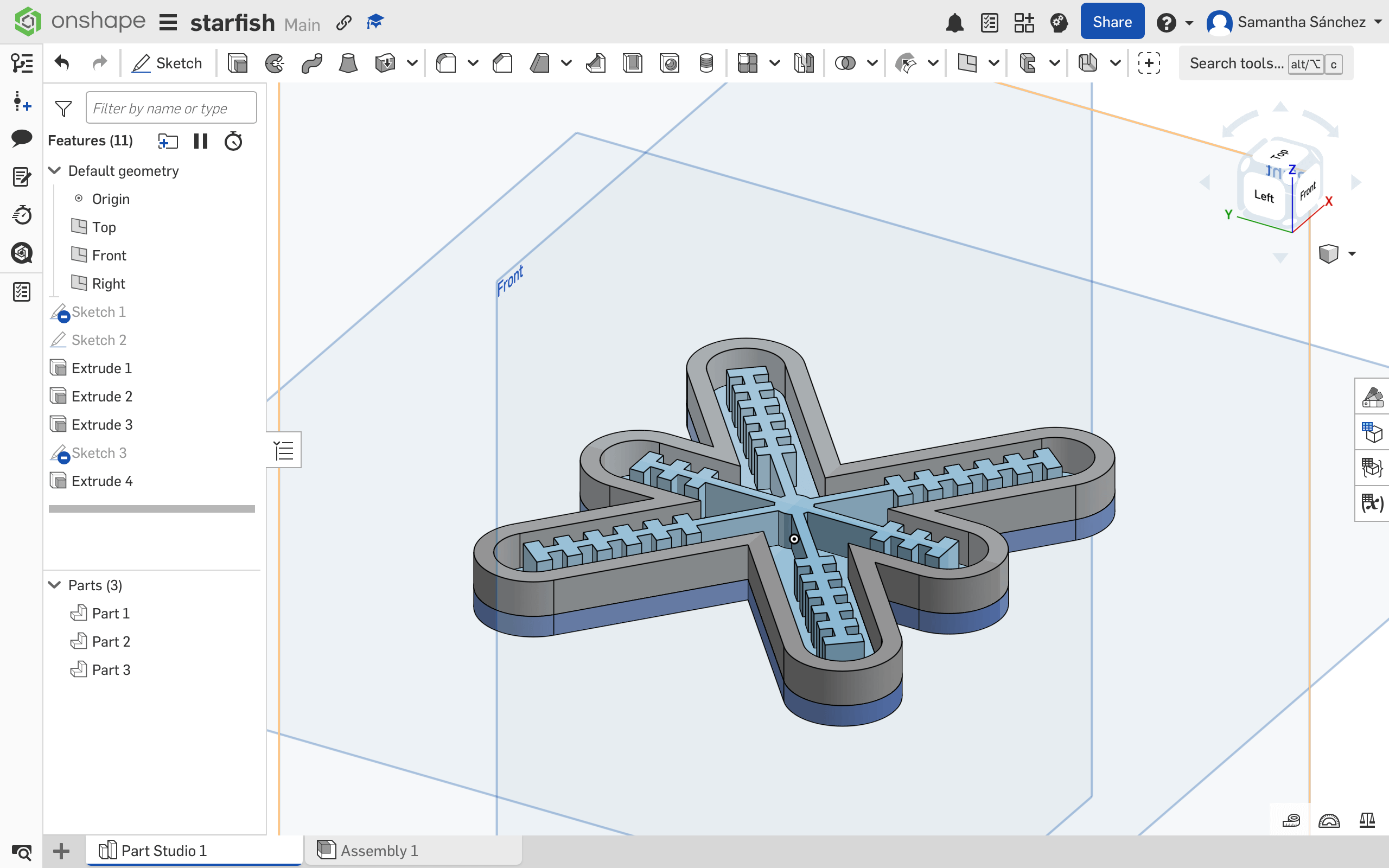The image size is (1389, 868).
Task: Click the Share button
Action: (x=1112, y=22)
